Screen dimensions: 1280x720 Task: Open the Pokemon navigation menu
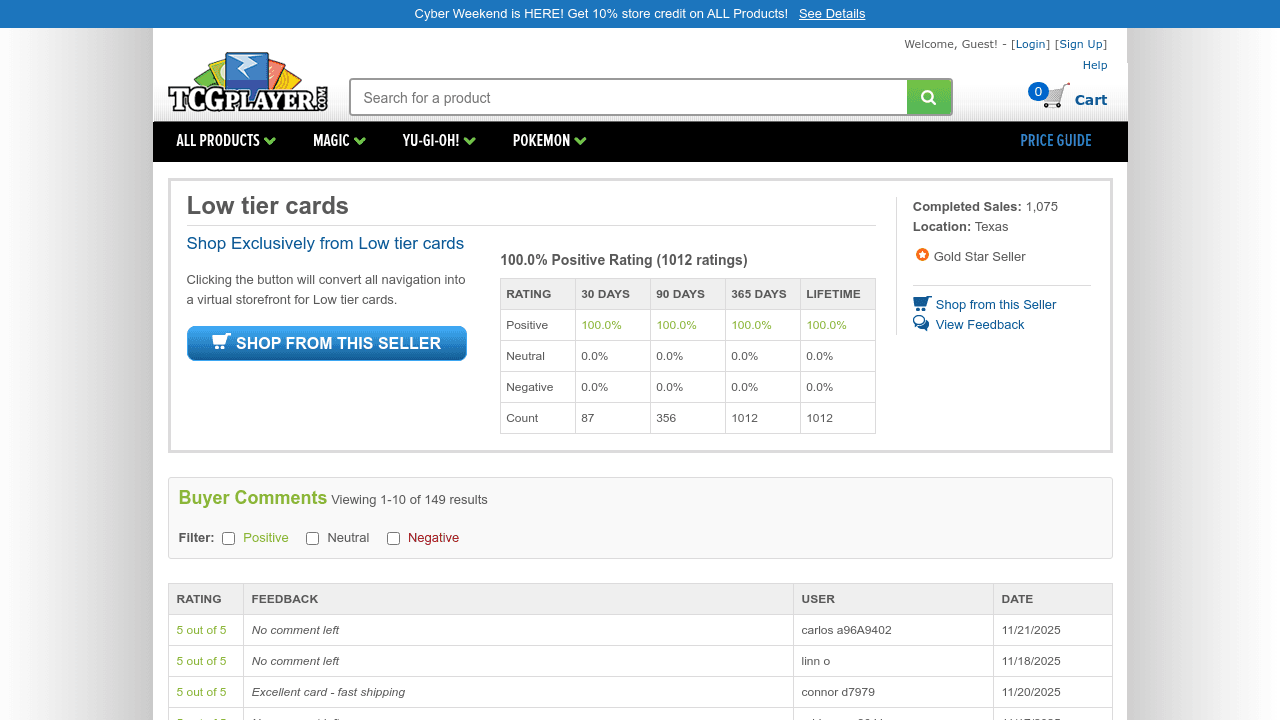[549, 141]
